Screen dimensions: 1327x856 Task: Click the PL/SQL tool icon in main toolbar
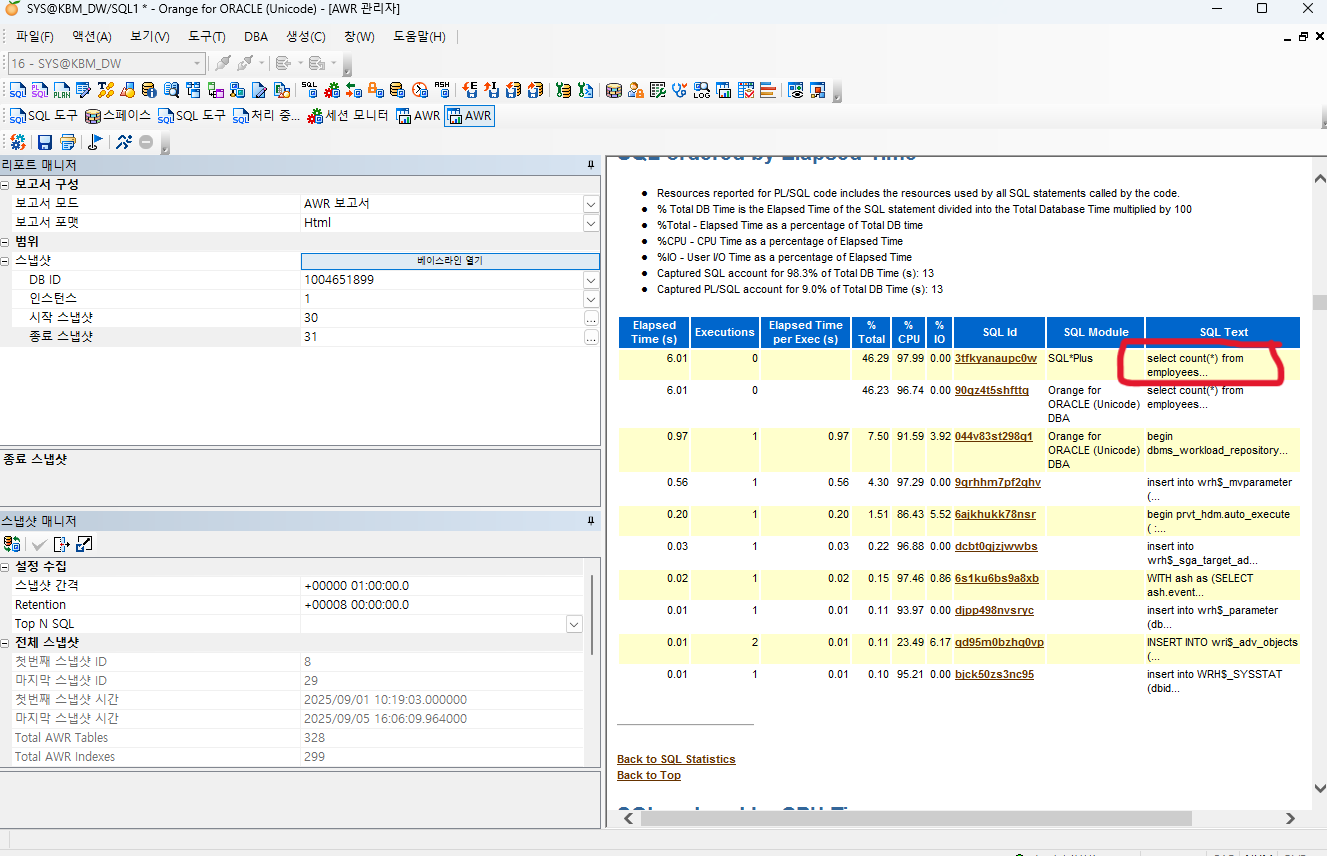[39, 90]
